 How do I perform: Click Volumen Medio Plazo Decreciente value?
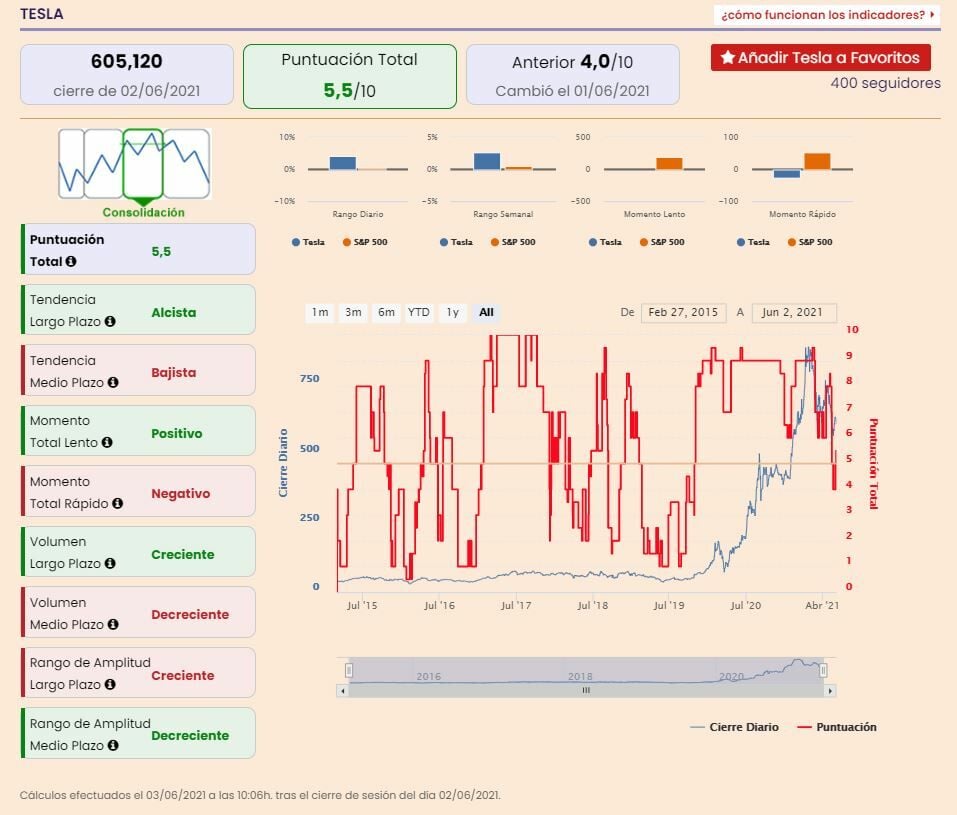pos(190,615)
